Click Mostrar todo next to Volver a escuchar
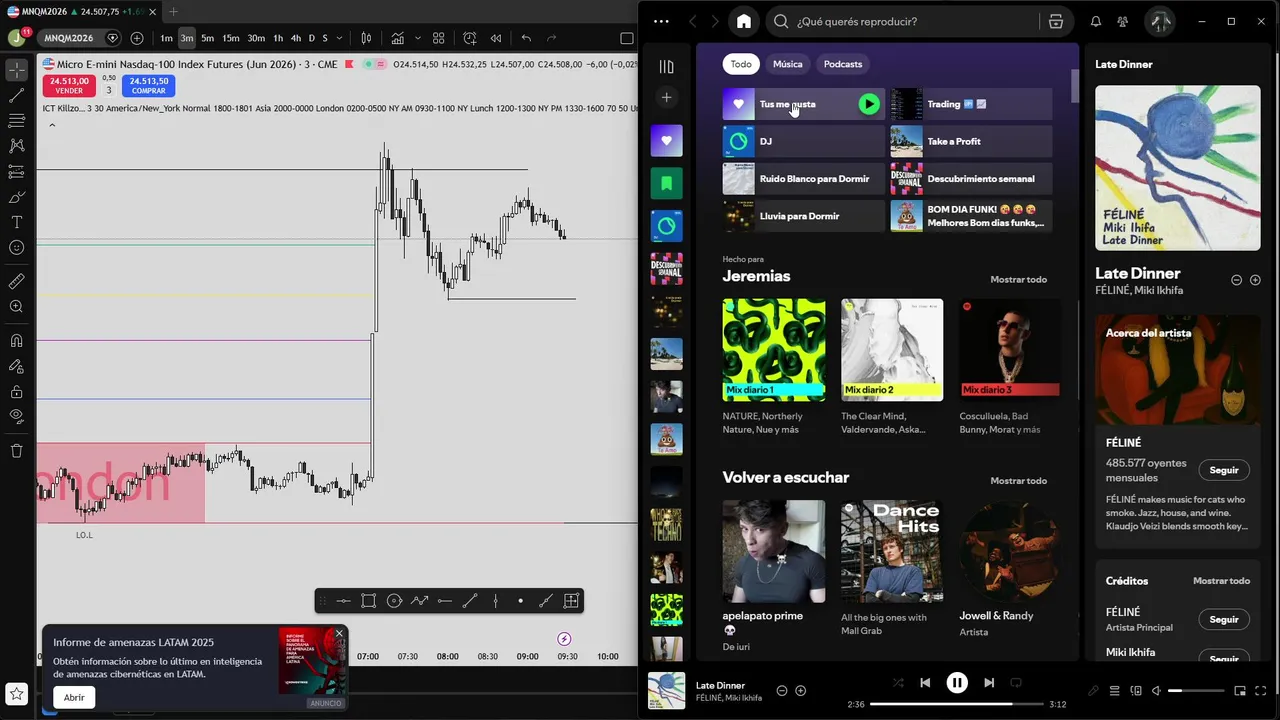The height and width of the screenshot is (720, 1280). coord(1018,480)
